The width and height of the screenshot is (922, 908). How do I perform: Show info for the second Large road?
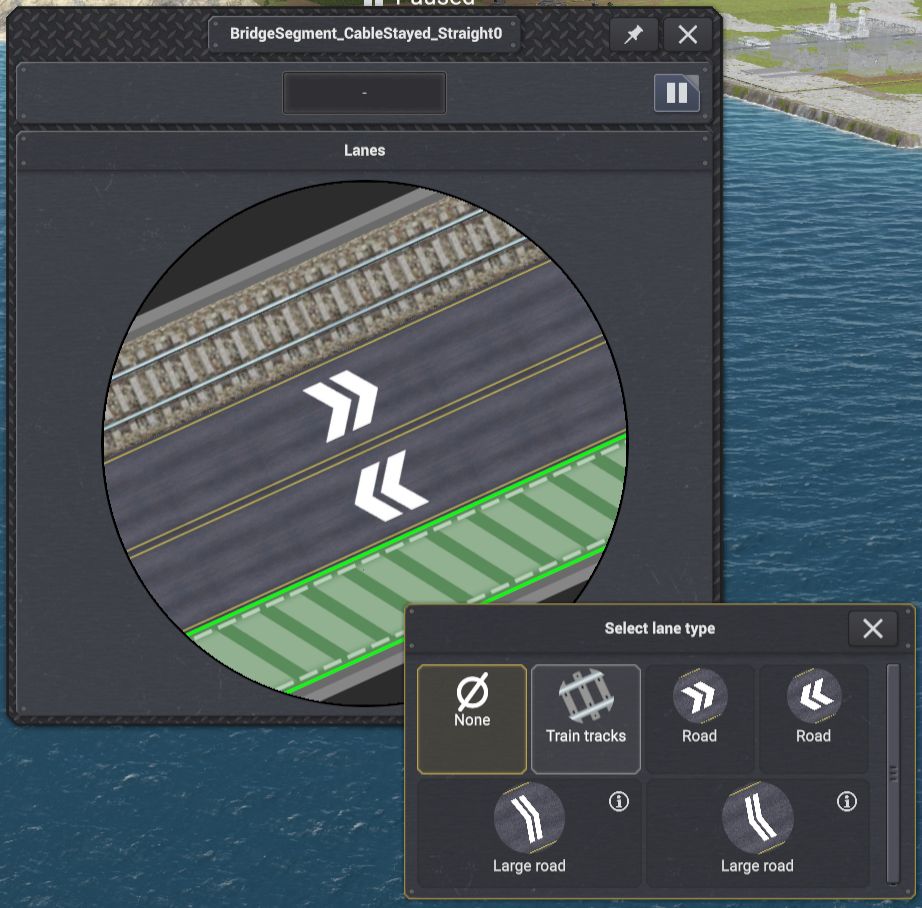pyautogui.click(x=847, y=801)
